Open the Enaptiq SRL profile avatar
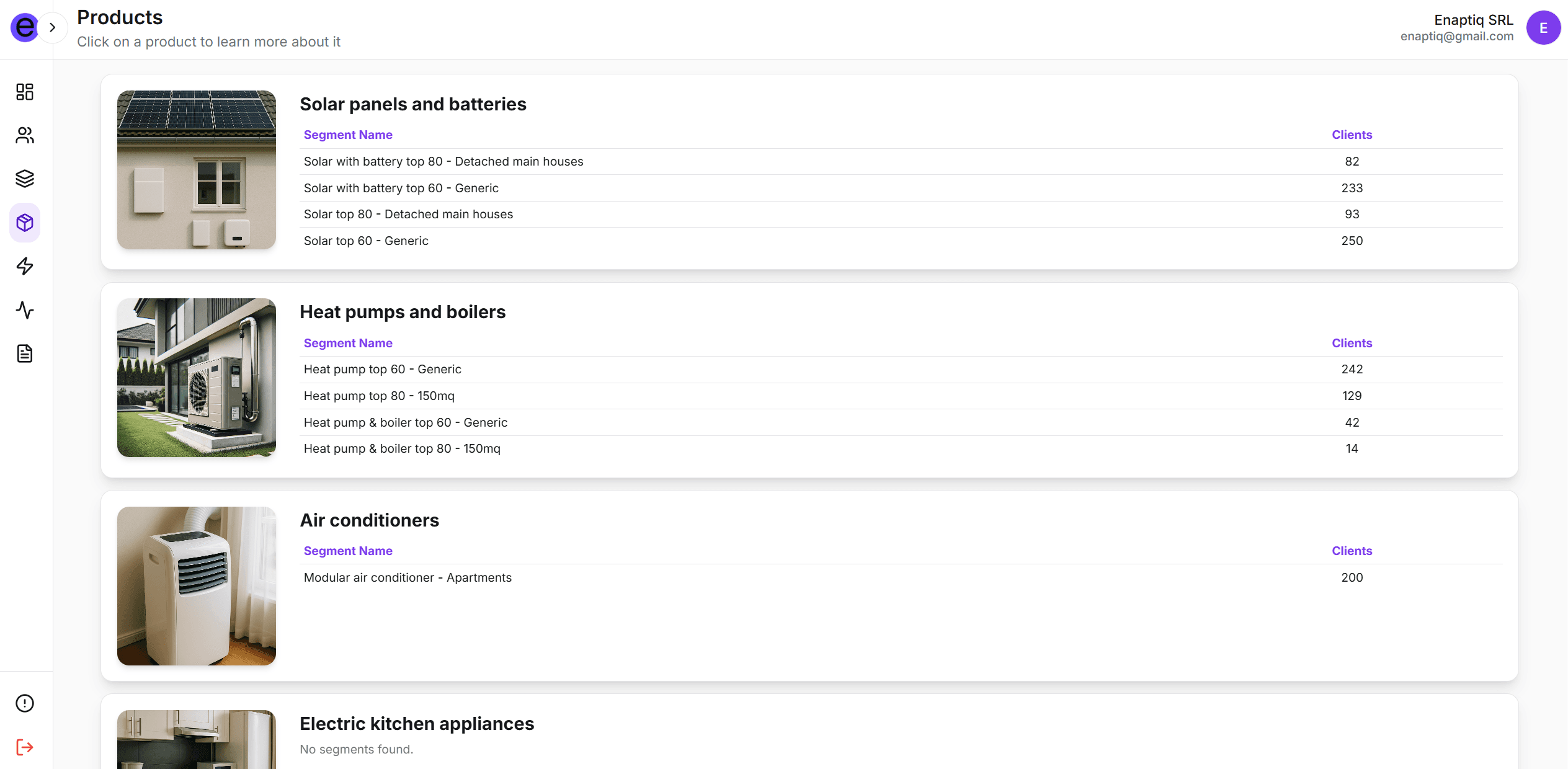Screen dimensions: 1568x769 [x=1544, y=27]
